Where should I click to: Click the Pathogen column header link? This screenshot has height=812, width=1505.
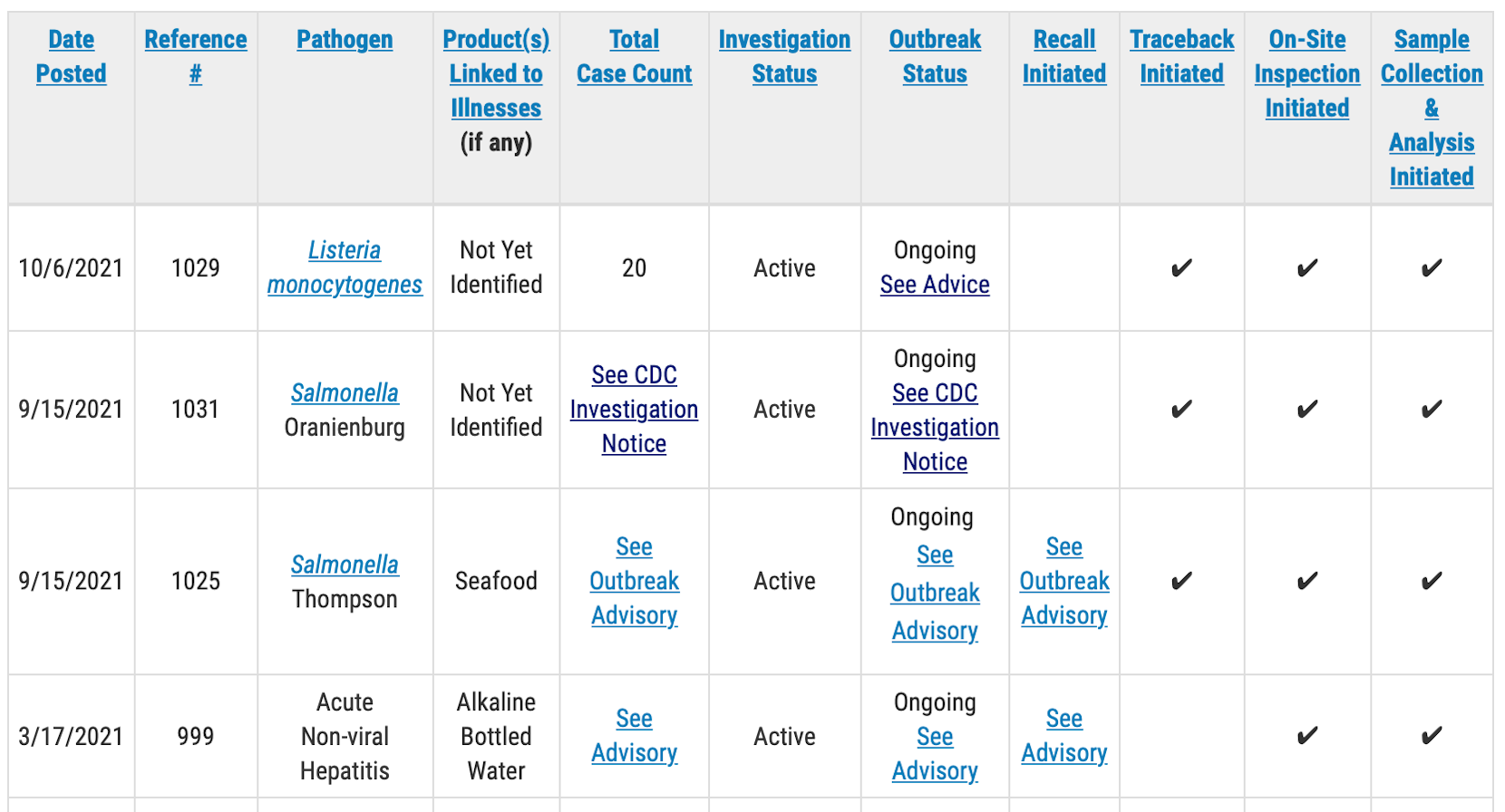(x=345, y=40)
